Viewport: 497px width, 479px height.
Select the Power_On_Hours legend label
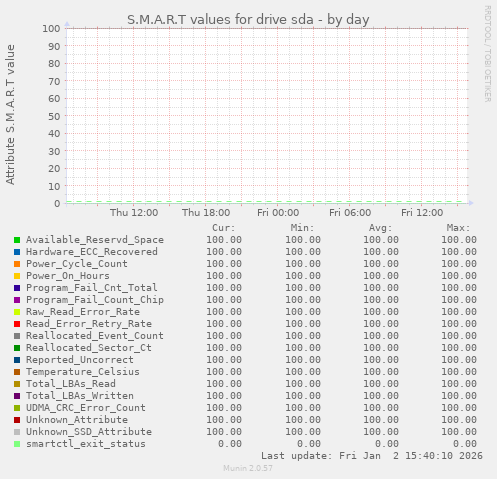point(68,276)
